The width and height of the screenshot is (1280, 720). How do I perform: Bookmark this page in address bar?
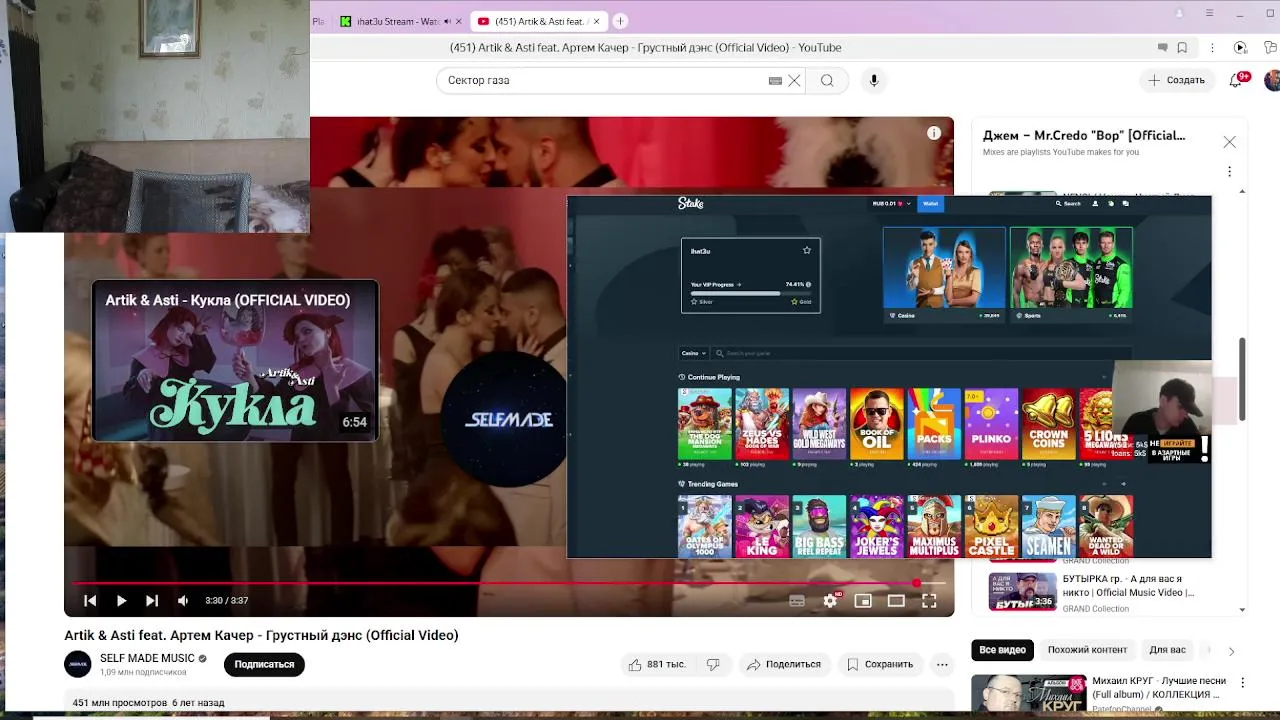point(1182,47)
